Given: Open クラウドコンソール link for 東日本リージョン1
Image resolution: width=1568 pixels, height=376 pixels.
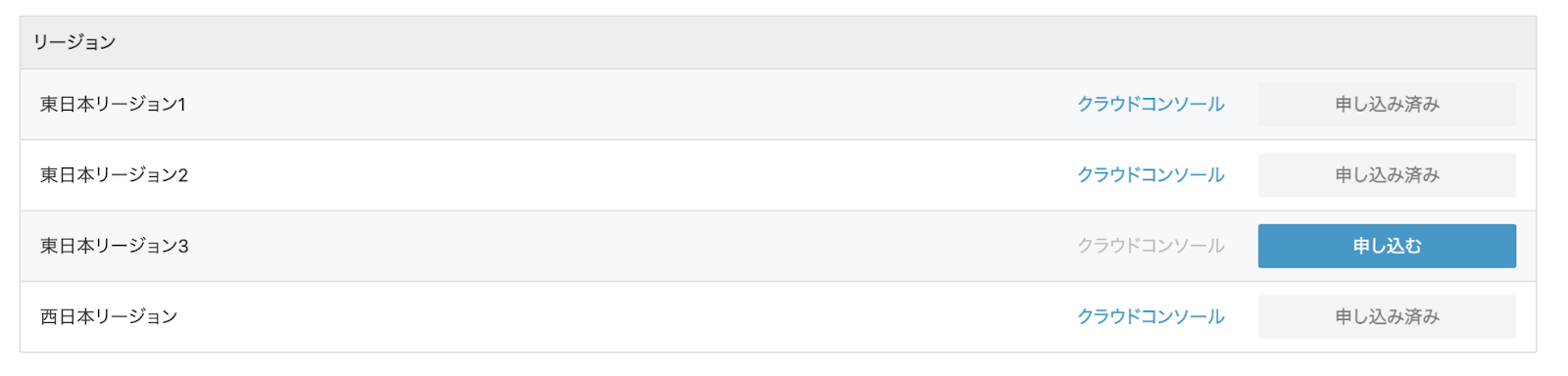Looking at the screenshot, I should click(1151, 104).
